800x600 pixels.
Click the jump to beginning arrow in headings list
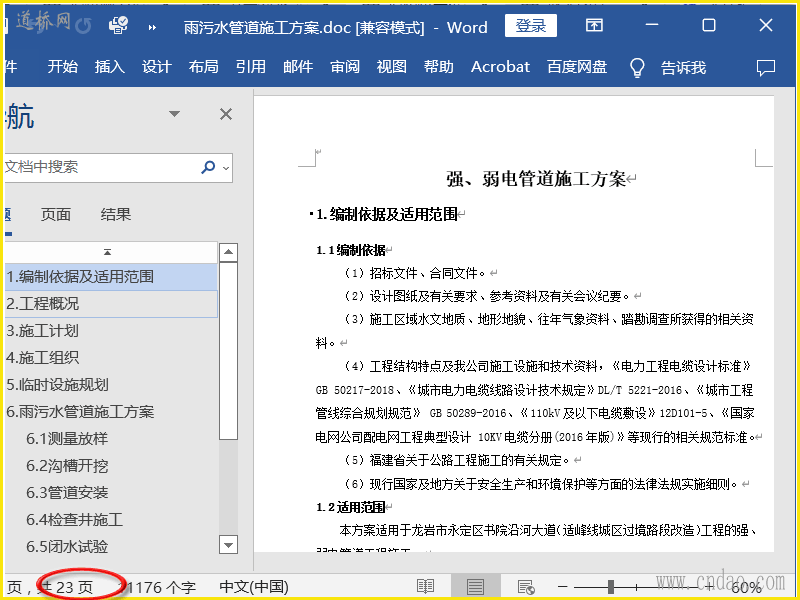click(107, 252)
